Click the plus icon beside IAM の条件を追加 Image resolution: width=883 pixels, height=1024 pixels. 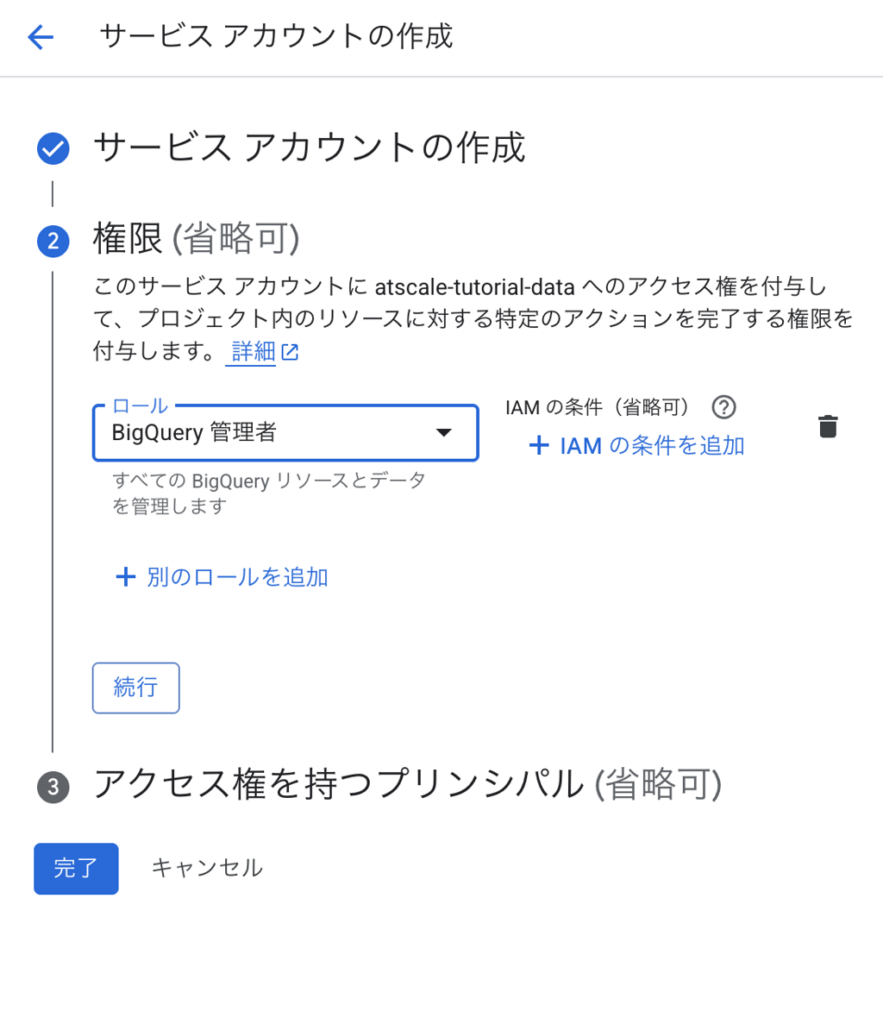(x=539, y=446)
